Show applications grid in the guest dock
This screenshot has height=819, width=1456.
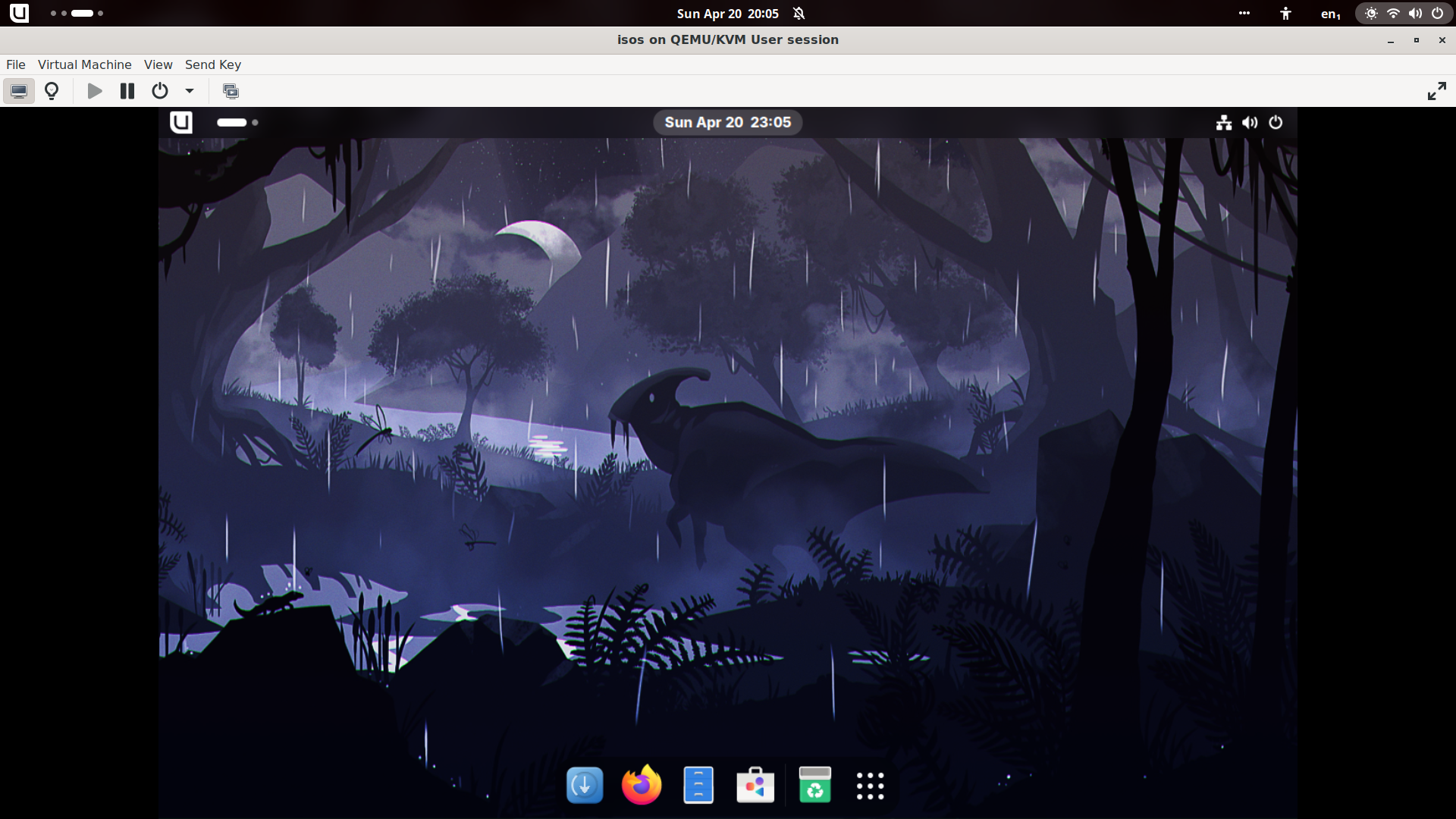(870, 786)
